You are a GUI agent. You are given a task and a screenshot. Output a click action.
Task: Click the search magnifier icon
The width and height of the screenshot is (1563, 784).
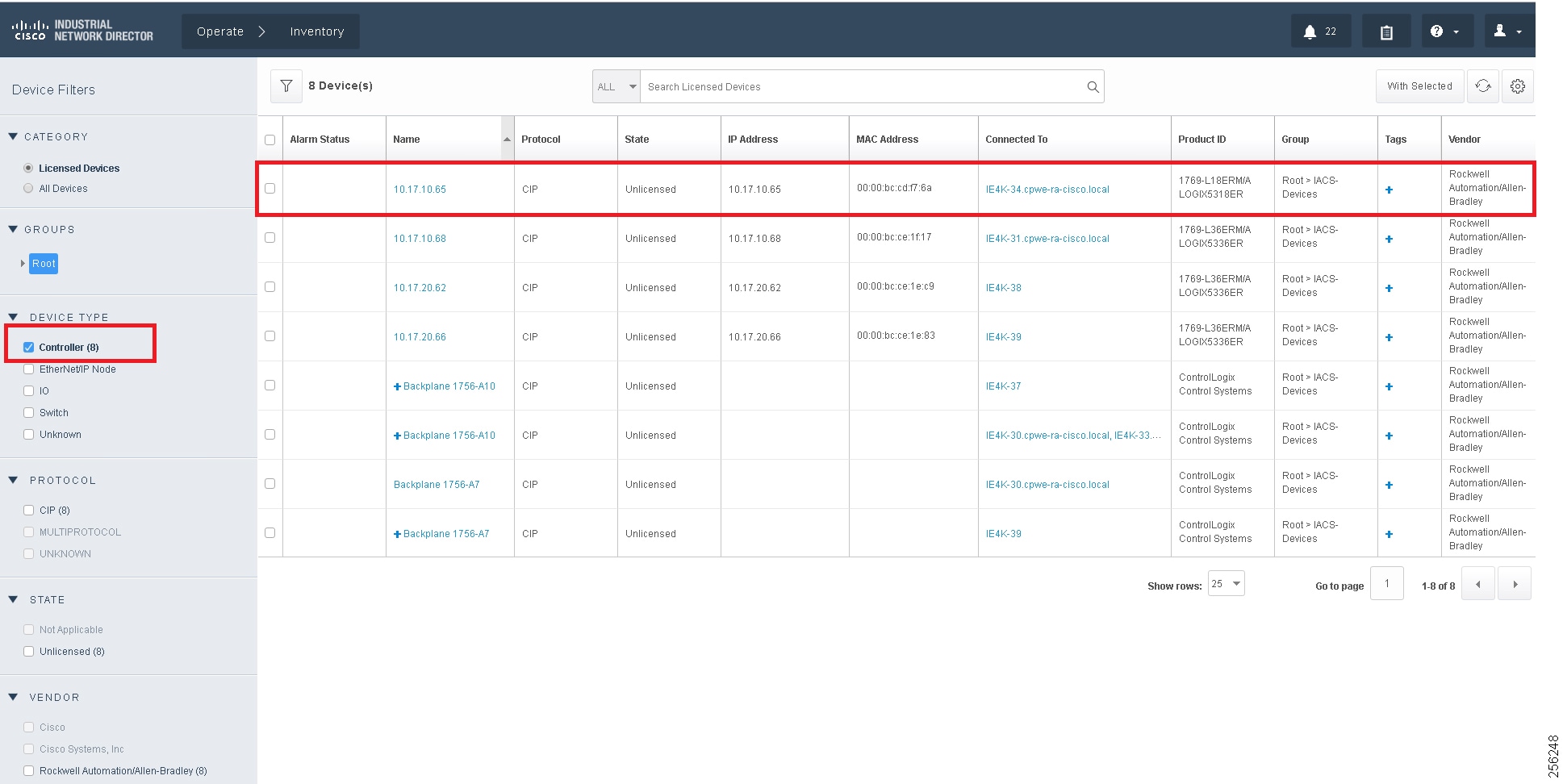pyautogui.click(x=1093, y=87)
